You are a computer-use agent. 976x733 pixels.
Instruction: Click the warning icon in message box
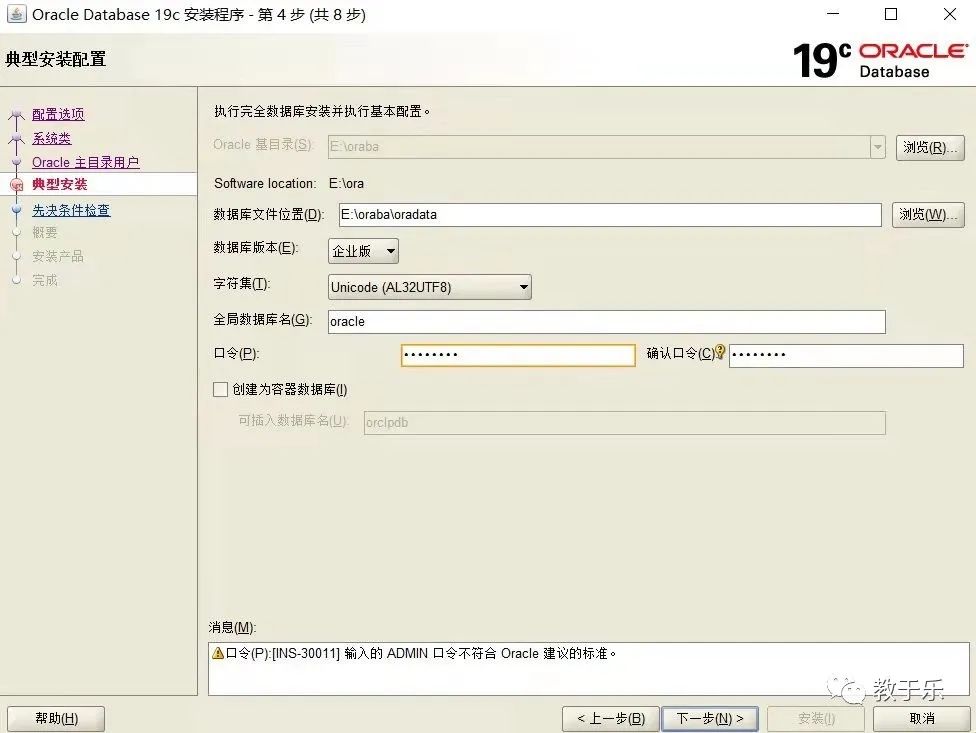pos(217,653)
